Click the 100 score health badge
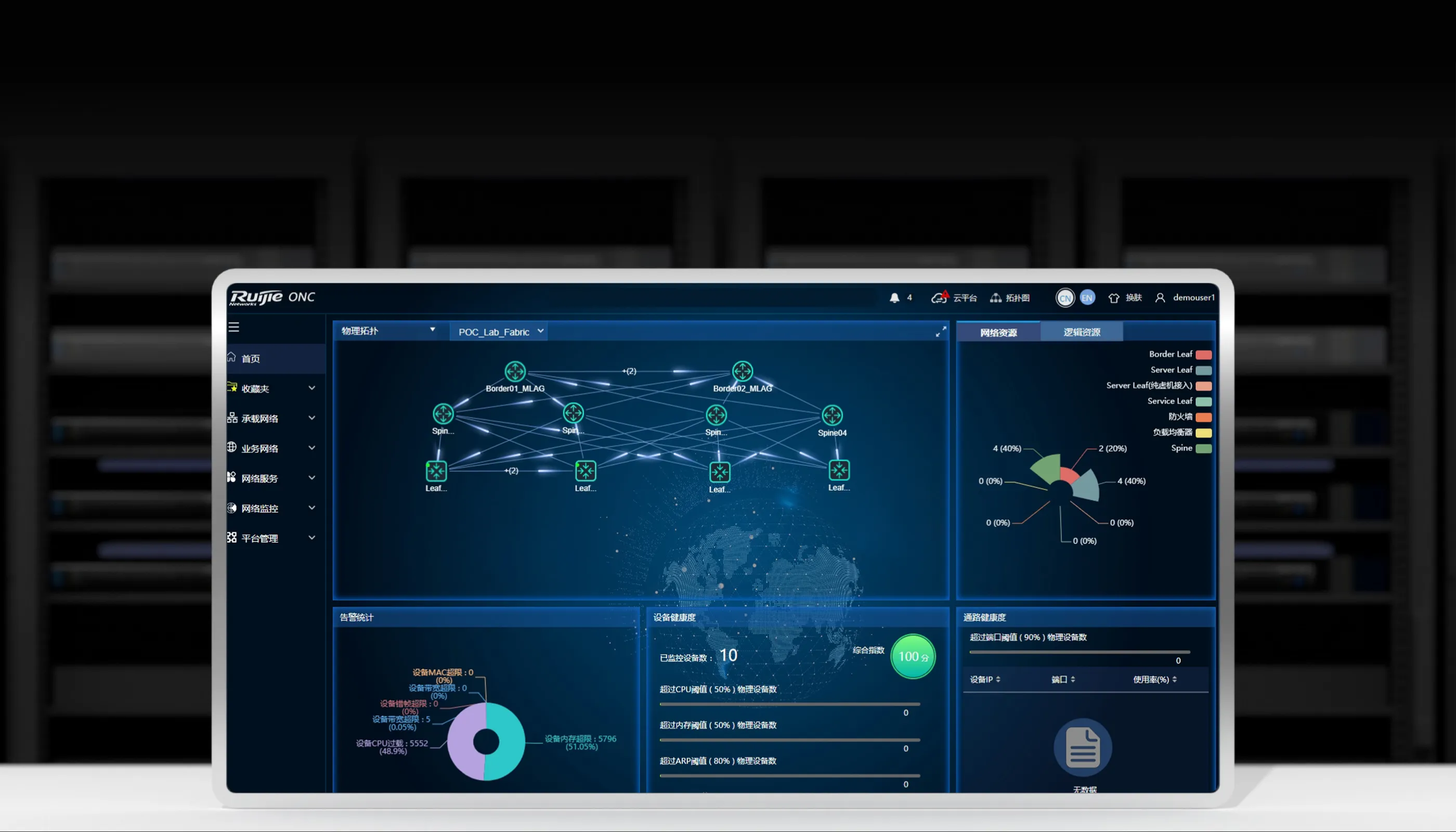The height and width of the screenshot is (832, 1456). click(x=913, y=657)
